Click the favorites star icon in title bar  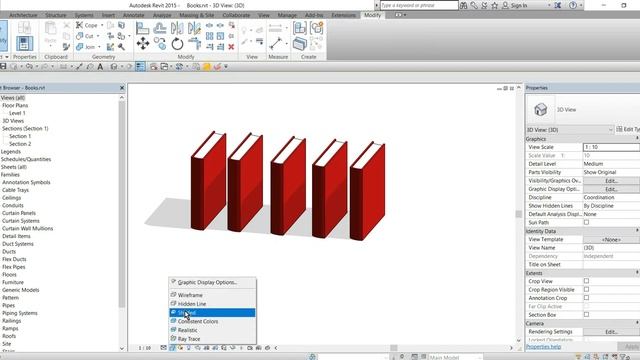495,5
